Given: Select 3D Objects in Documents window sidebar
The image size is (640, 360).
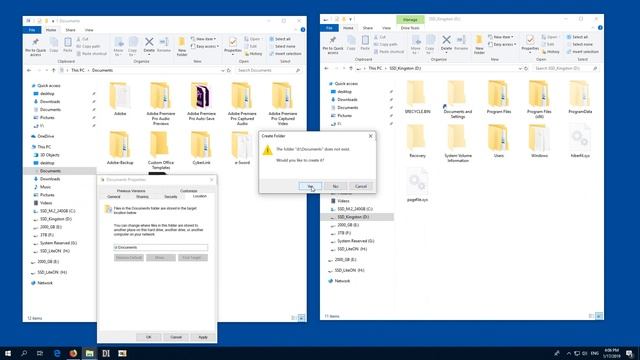Looking at the screenshot, I should 49,155.
